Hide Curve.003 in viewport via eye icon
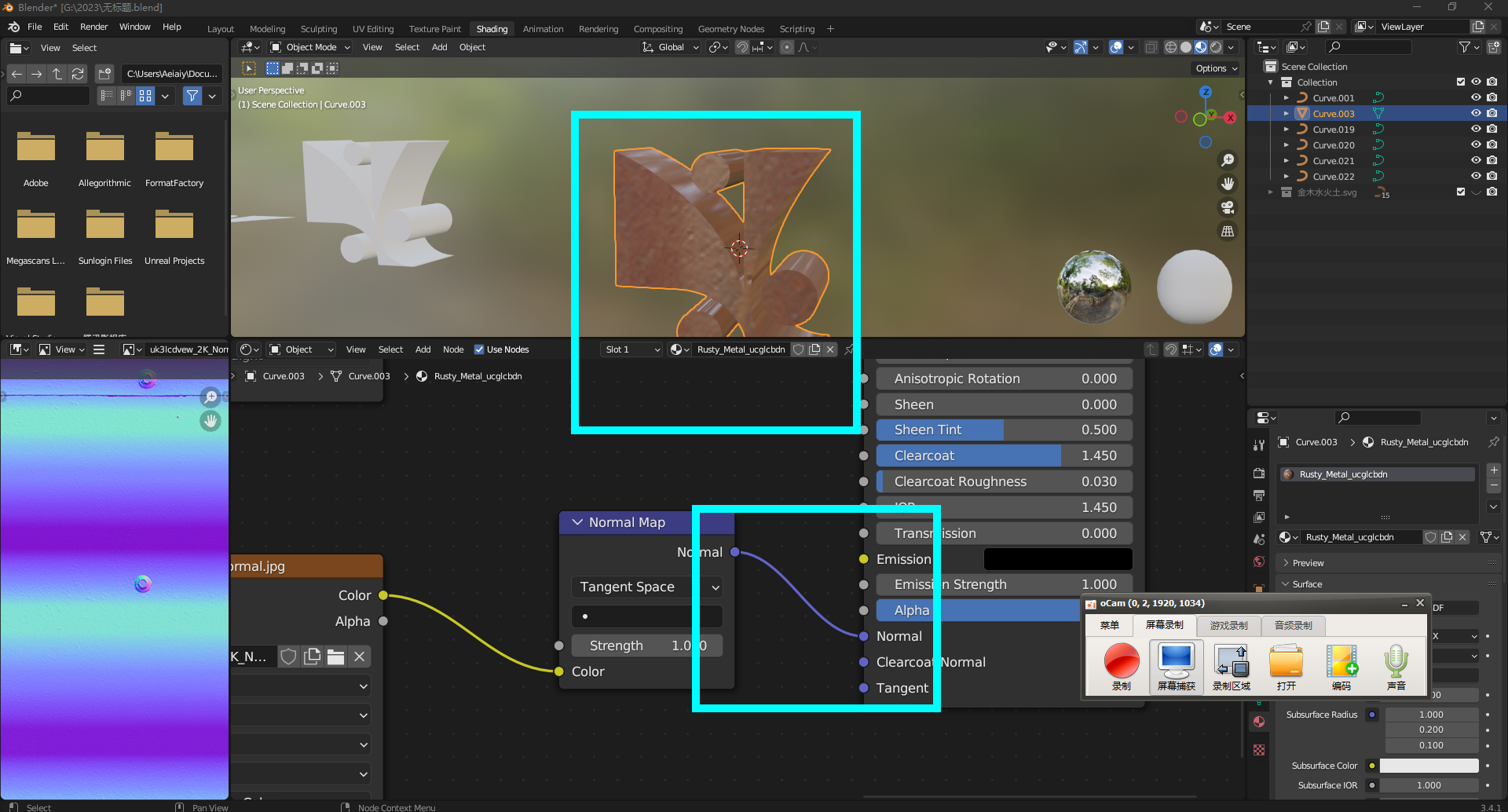1508x812 pixels. [x=1476, y=113]
